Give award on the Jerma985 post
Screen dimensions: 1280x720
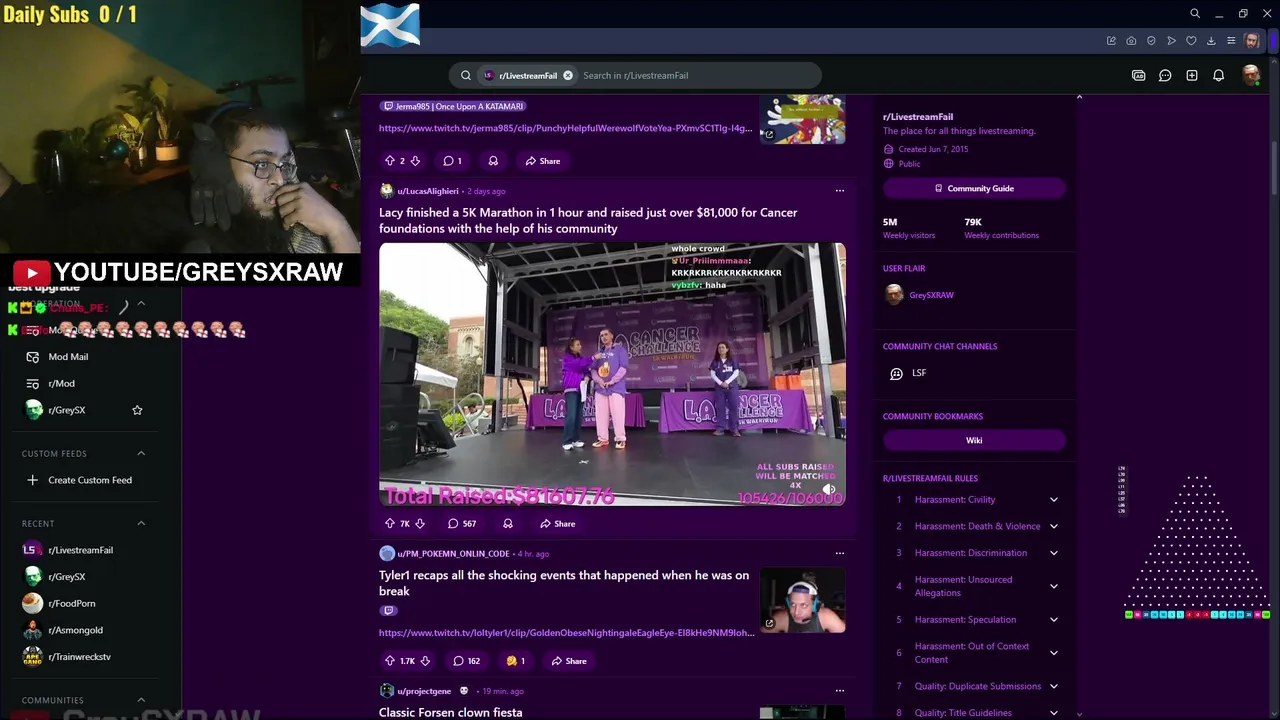point(493,161)
